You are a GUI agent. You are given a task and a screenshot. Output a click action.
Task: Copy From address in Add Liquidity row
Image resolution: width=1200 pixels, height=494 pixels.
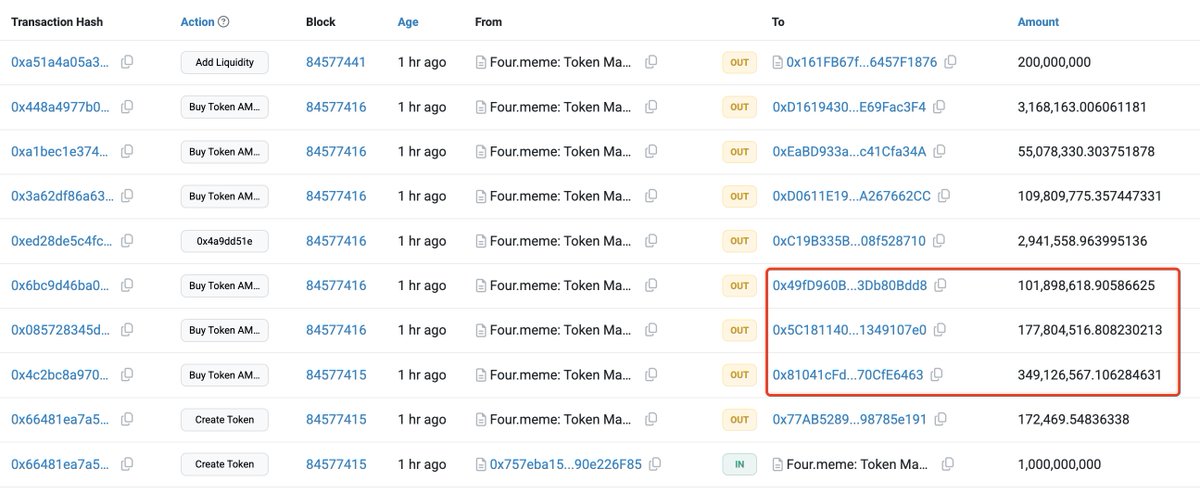click(651, 62)
